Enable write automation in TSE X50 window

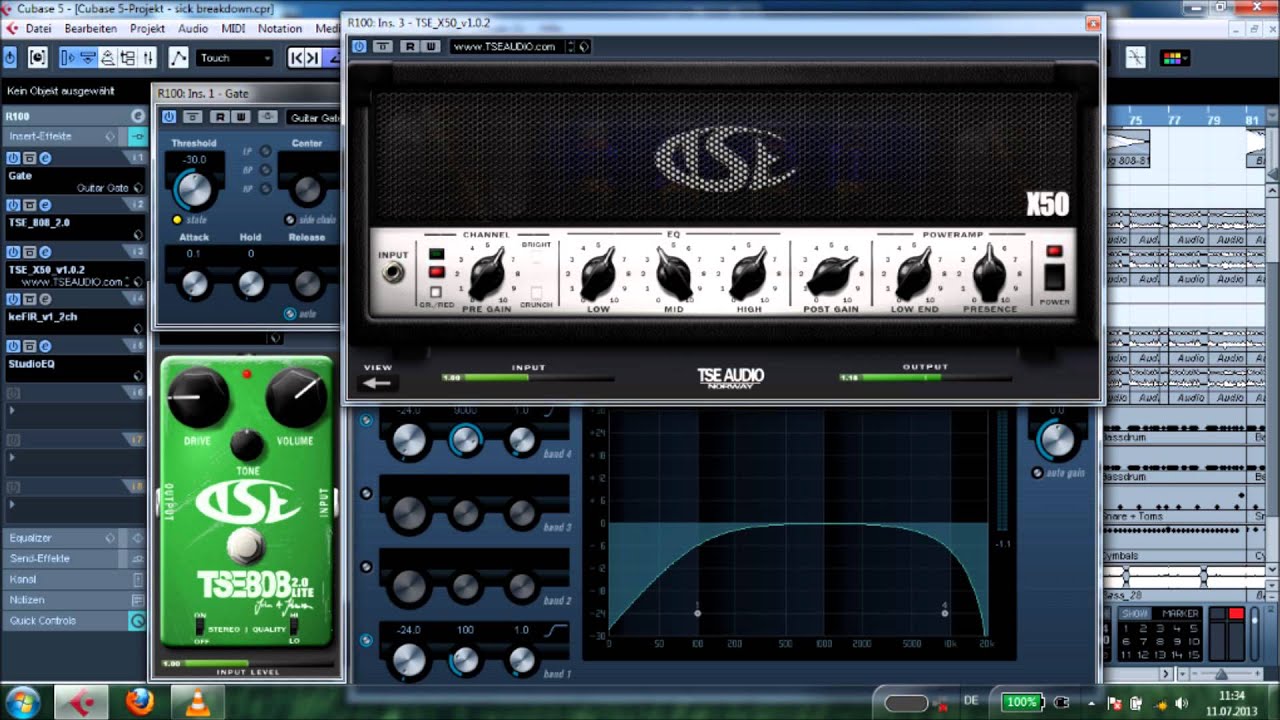pos(430,46)
